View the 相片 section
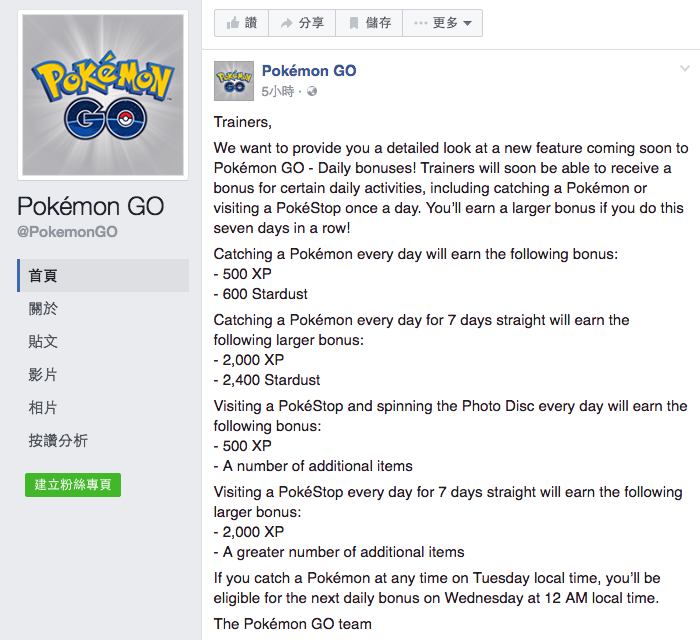The image size is (700, 640). point(43,408)
